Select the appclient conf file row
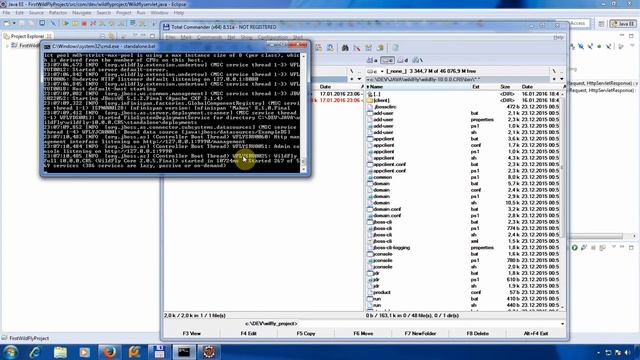This screenshot has width=640, height=360. point(464,145)
